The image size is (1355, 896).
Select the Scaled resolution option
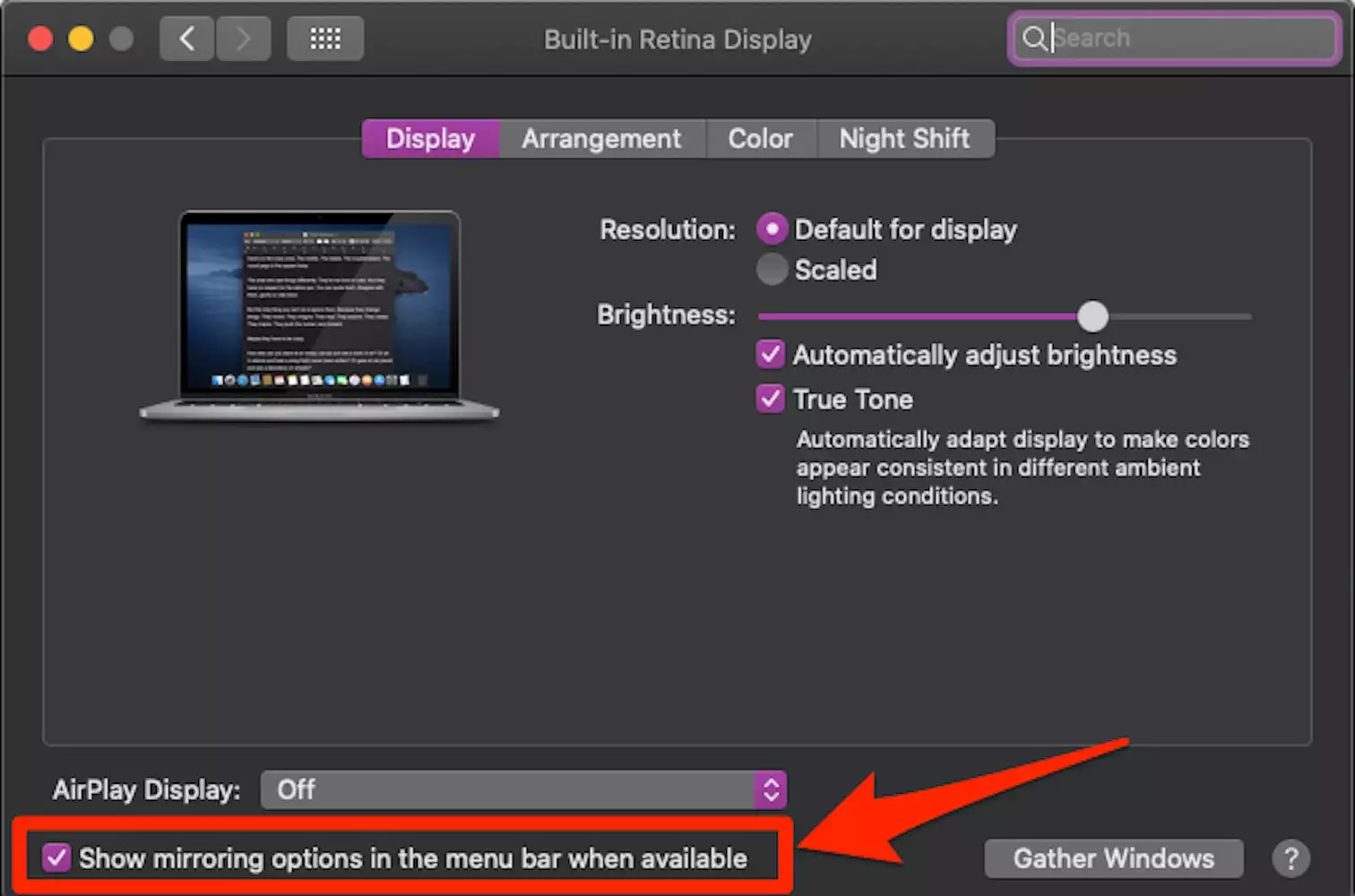point(772,270)
